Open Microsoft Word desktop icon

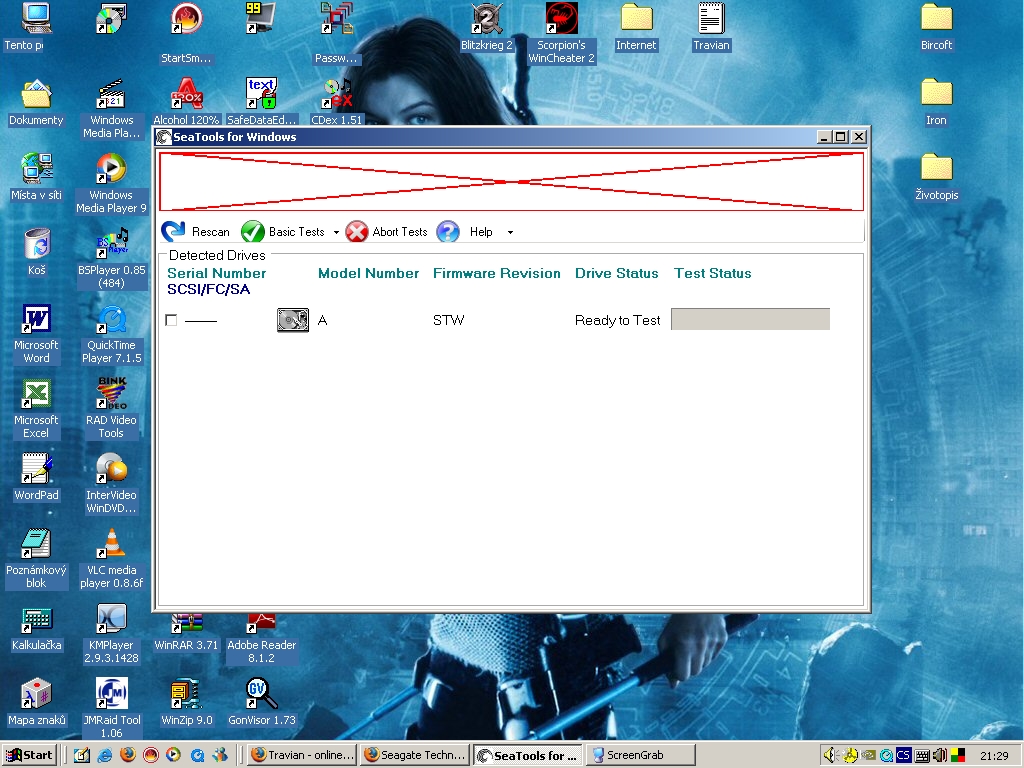[x=37, y=319]
